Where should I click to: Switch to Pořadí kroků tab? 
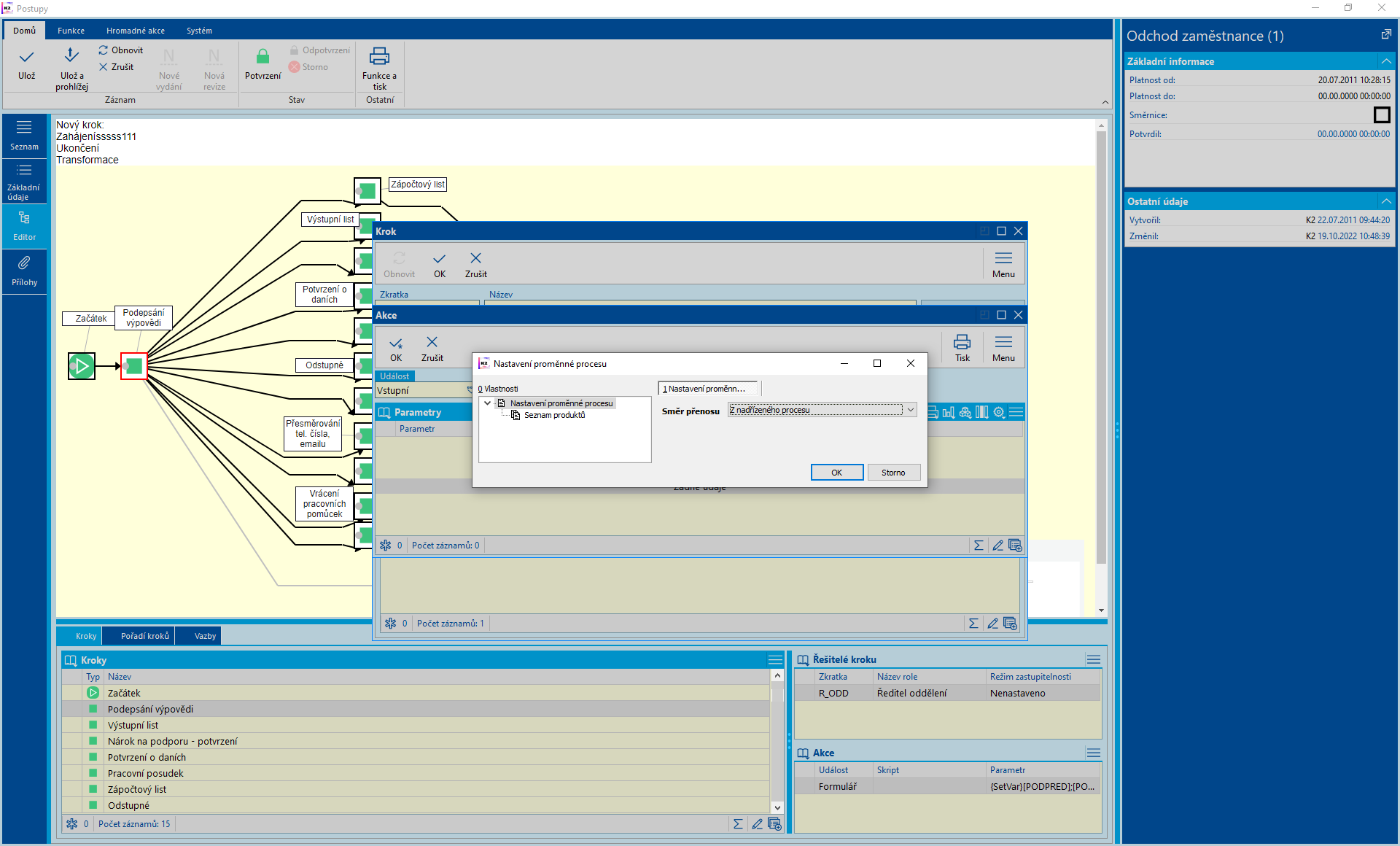pyautogui.click(x=144, y=636)
